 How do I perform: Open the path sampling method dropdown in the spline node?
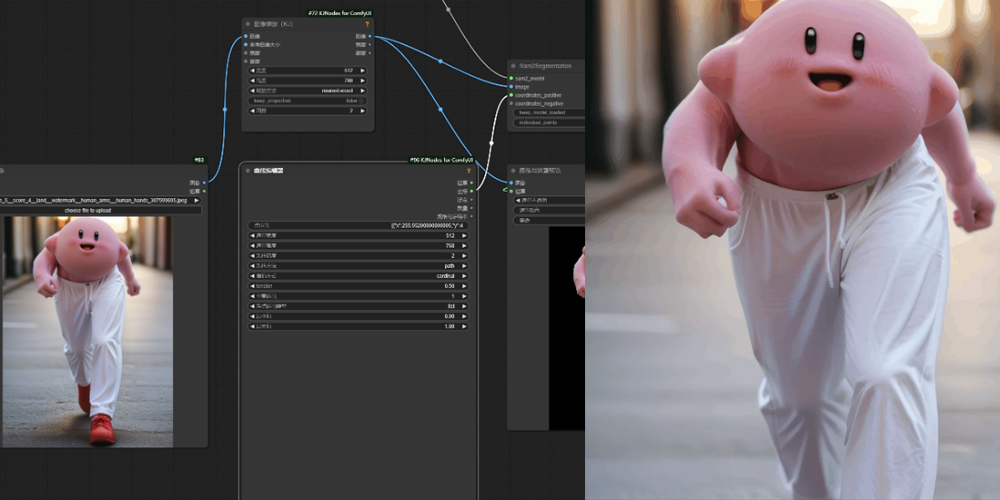358,266
